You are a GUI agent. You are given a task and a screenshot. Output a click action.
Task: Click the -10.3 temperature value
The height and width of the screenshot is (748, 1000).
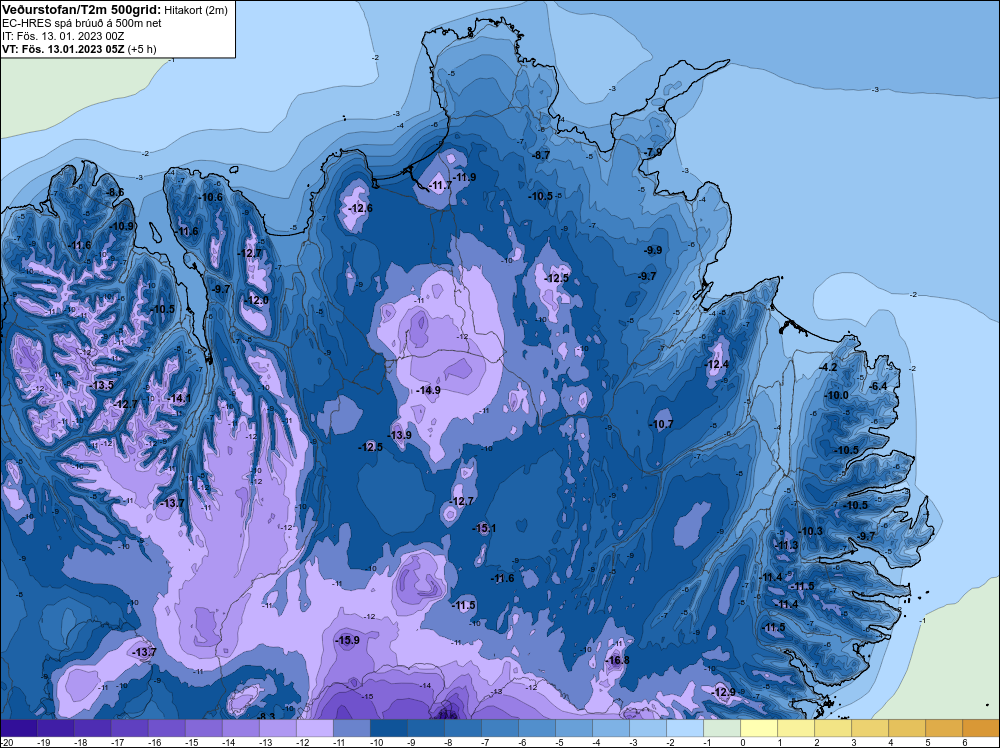[x=809, y=531]
